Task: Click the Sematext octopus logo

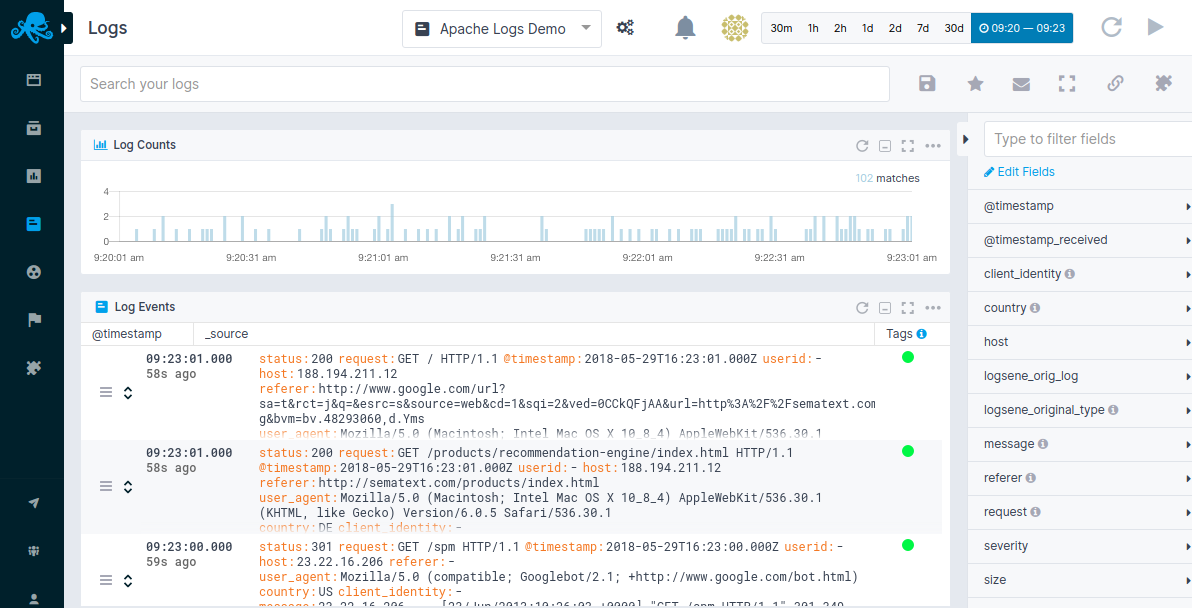Action: (32, 28)
